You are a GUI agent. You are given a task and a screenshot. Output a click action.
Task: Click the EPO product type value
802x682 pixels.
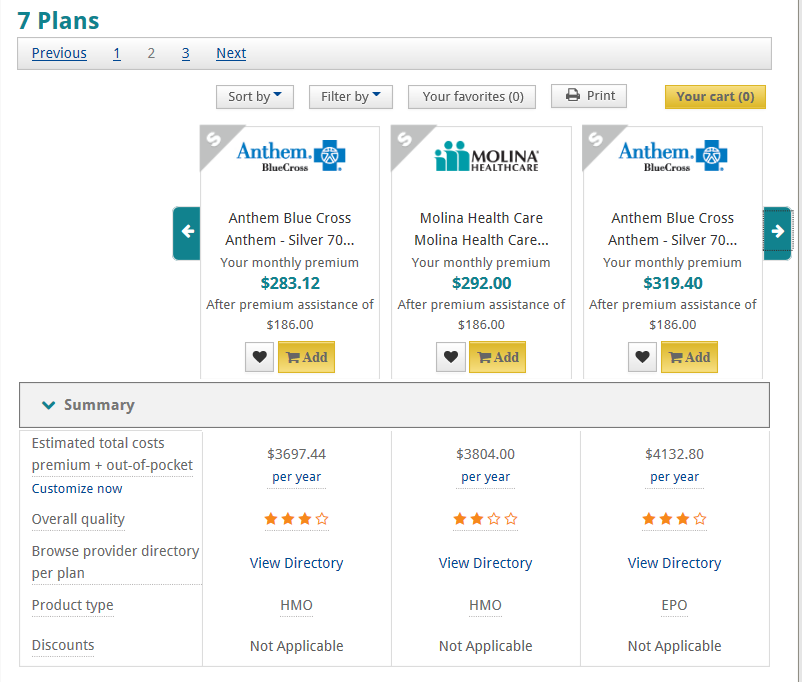(x=674, y=605)
